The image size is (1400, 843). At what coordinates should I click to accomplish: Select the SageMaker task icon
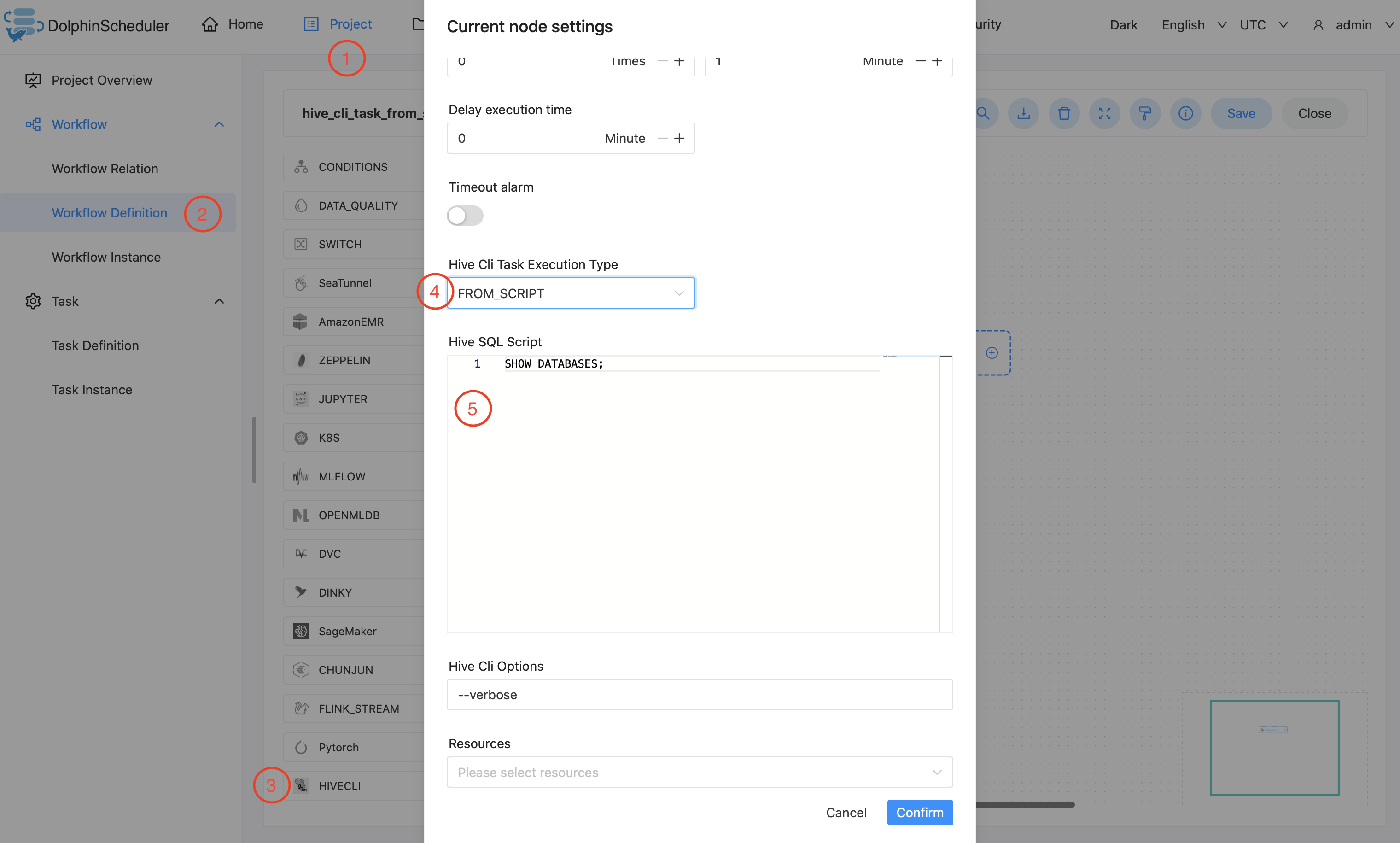coord(301,631)
